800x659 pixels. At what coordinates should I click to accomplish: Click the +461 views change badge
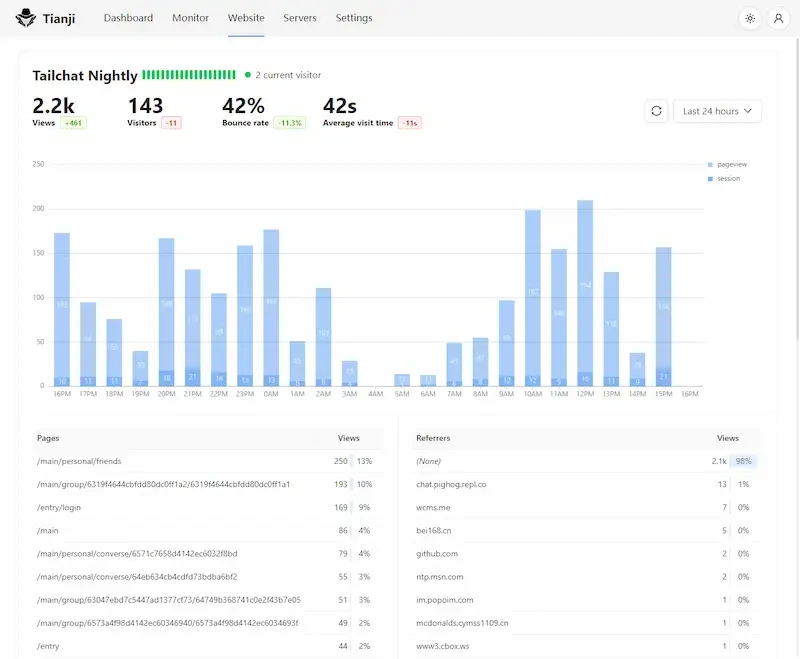click(73, 123)
